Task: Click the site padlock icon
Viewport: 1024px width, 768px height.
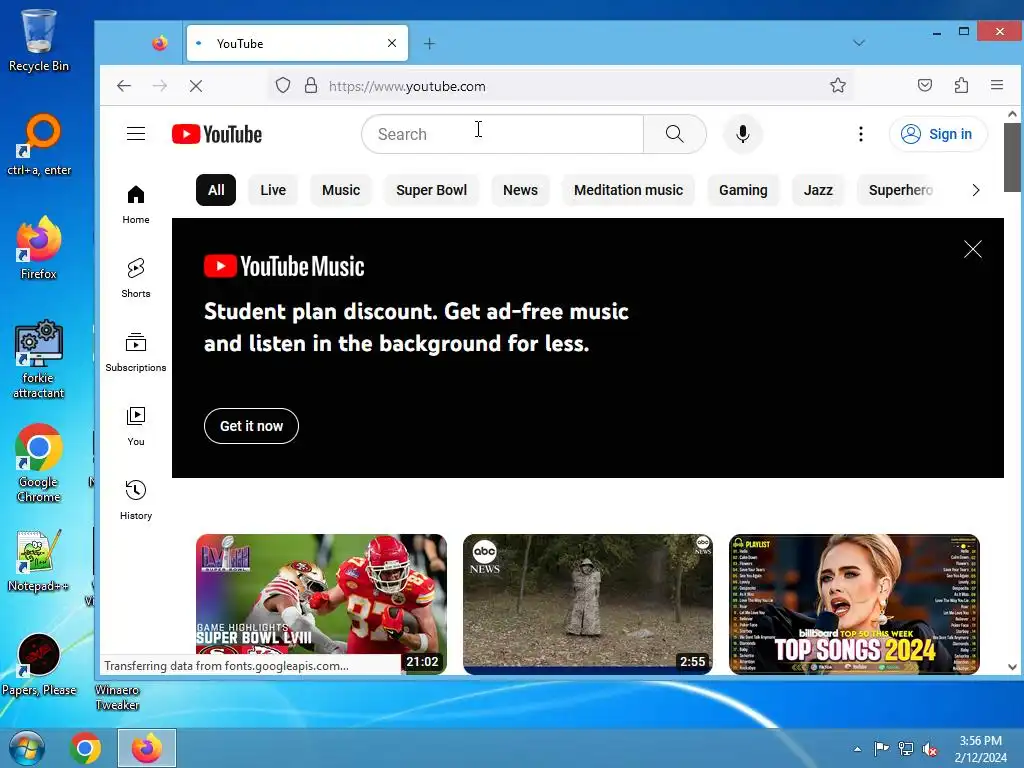Action: click(311, 86)
